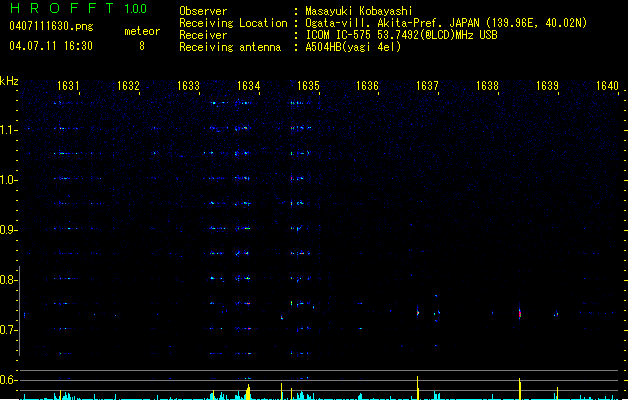Click the 1632 time axis label
The height and width of the screenshot is (400, 629).
click(128, 86)
